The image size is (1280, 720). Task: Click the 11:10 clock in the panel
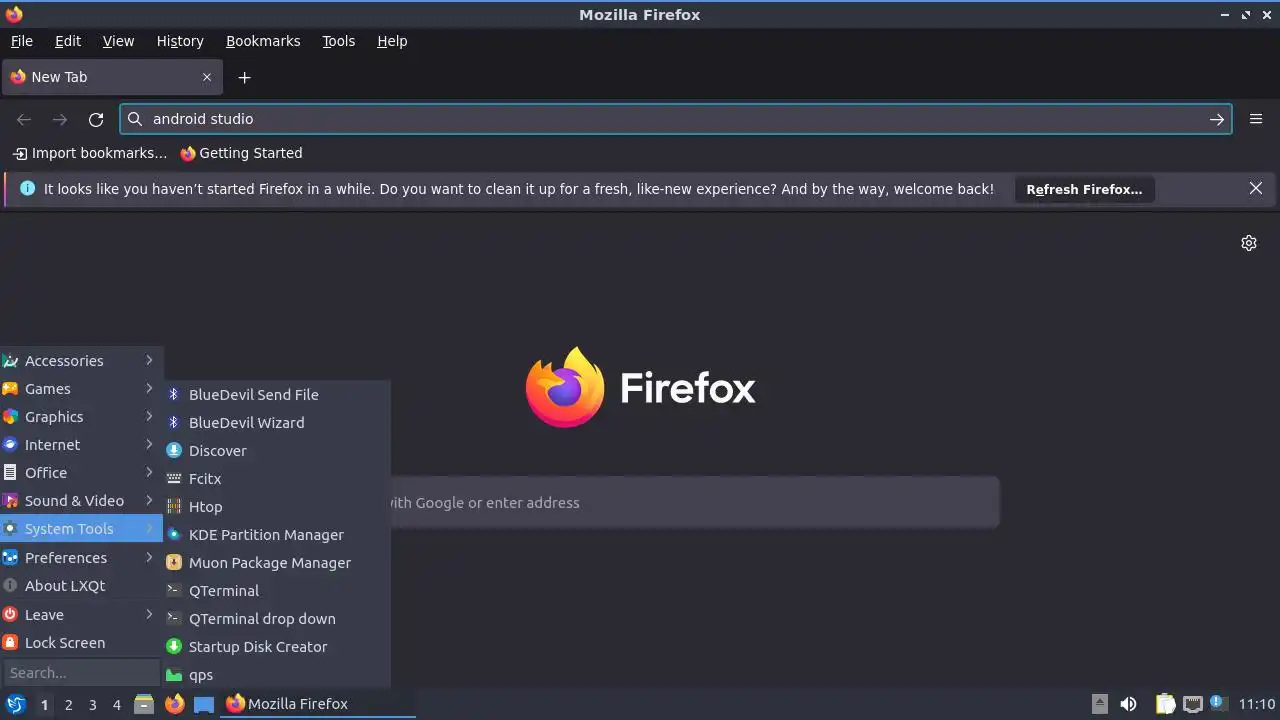click(1257, 704)
